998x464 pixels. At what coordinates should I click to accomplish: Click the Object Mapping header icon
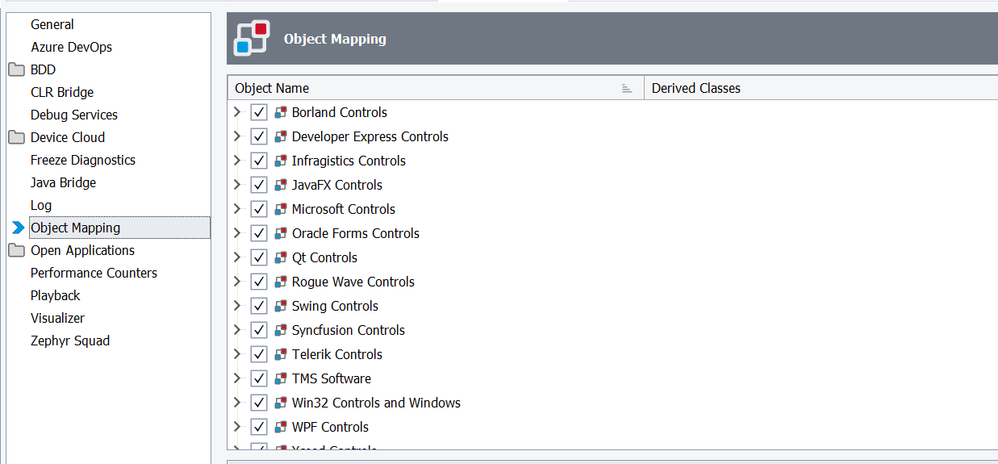click(251, 39)
